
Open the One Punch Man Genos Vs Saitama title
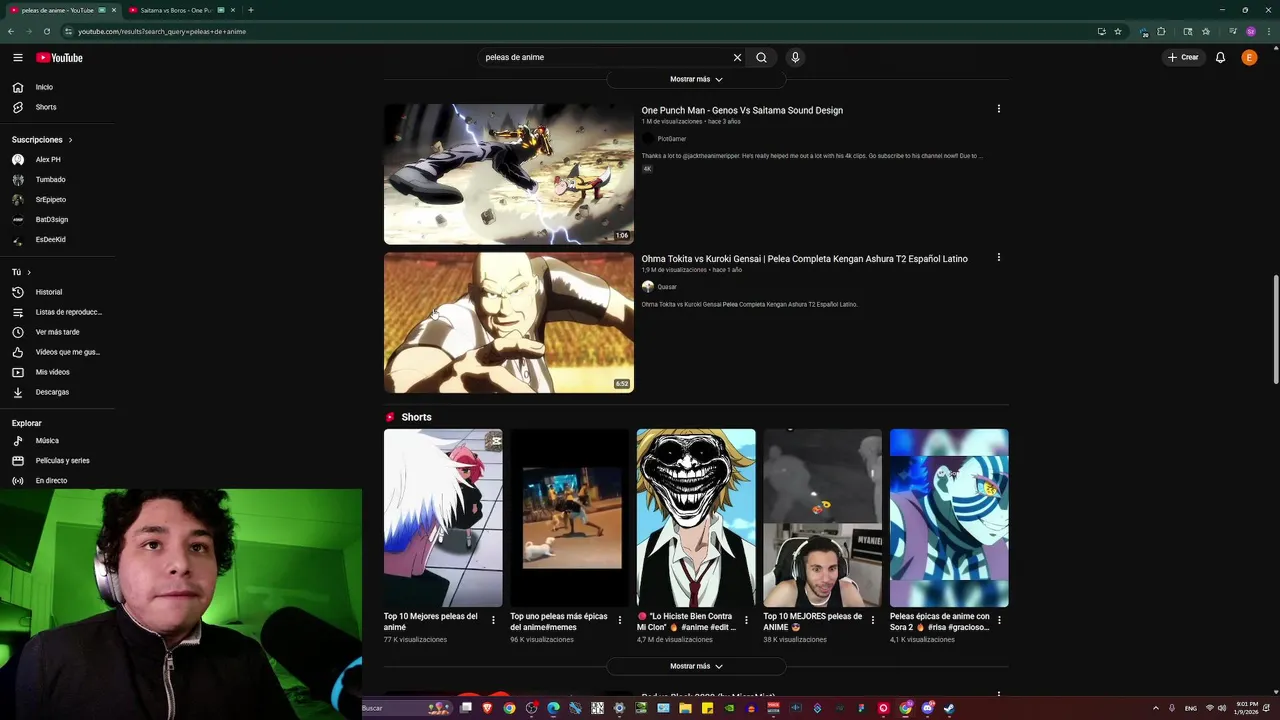tap(742, 110)
